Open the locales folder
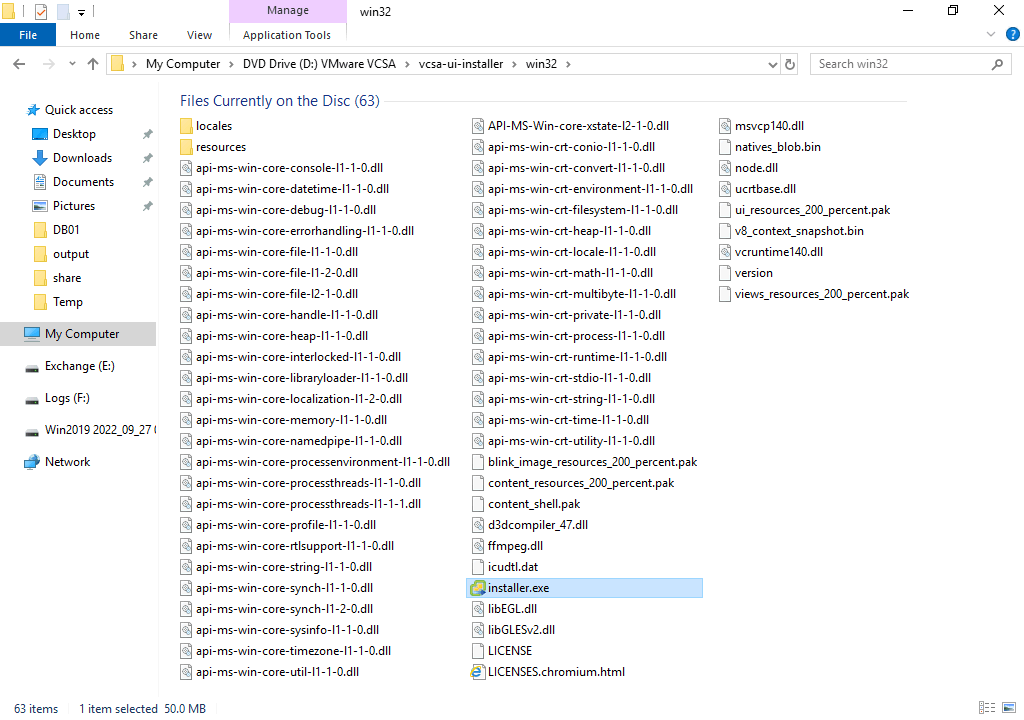 (215, 125)
